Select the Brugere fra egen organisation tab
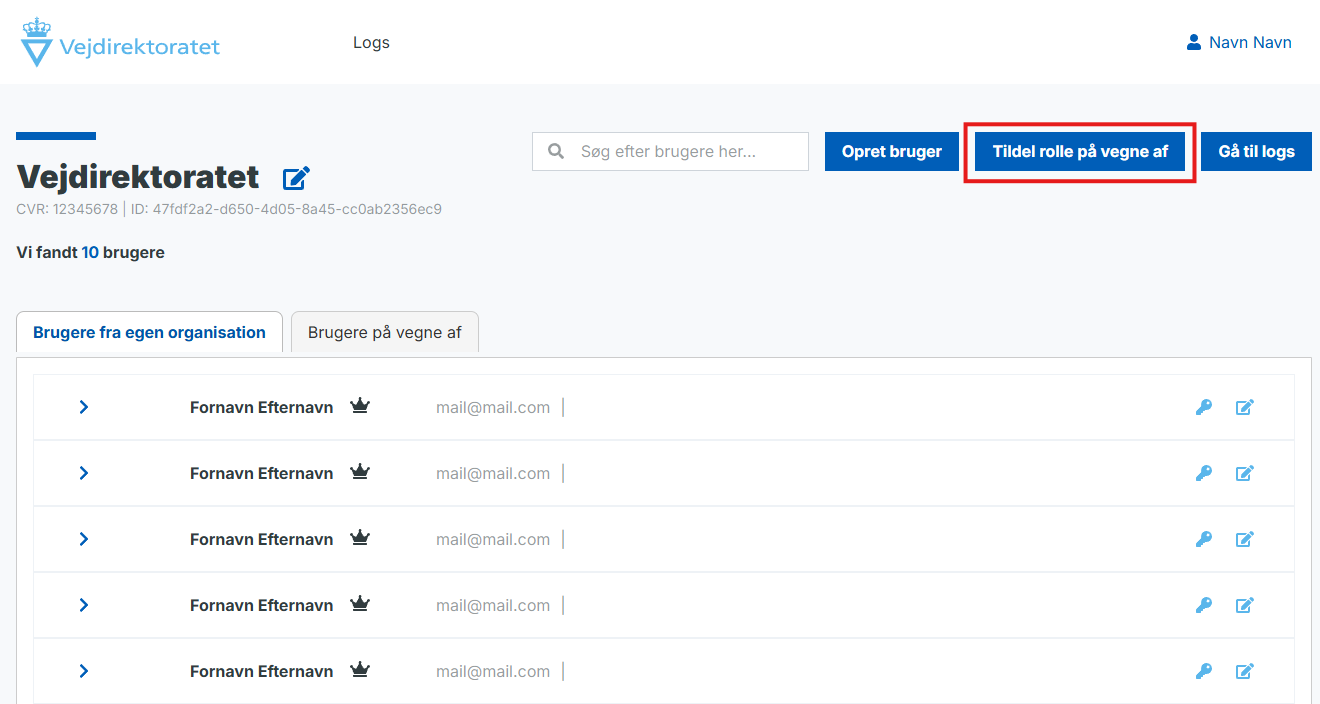This screenshot has height=704, width=1320. [x=150, y=332]
